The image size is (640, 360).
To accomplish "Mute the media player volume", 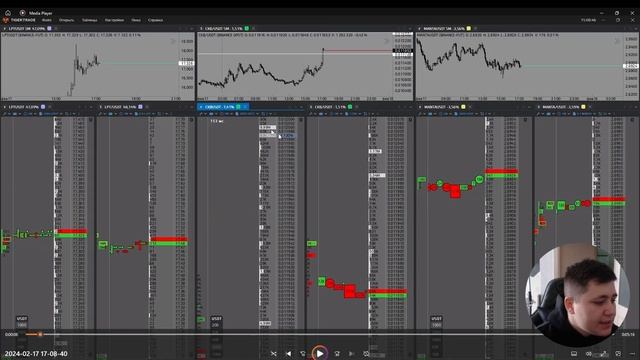I will tap(589, 353).
